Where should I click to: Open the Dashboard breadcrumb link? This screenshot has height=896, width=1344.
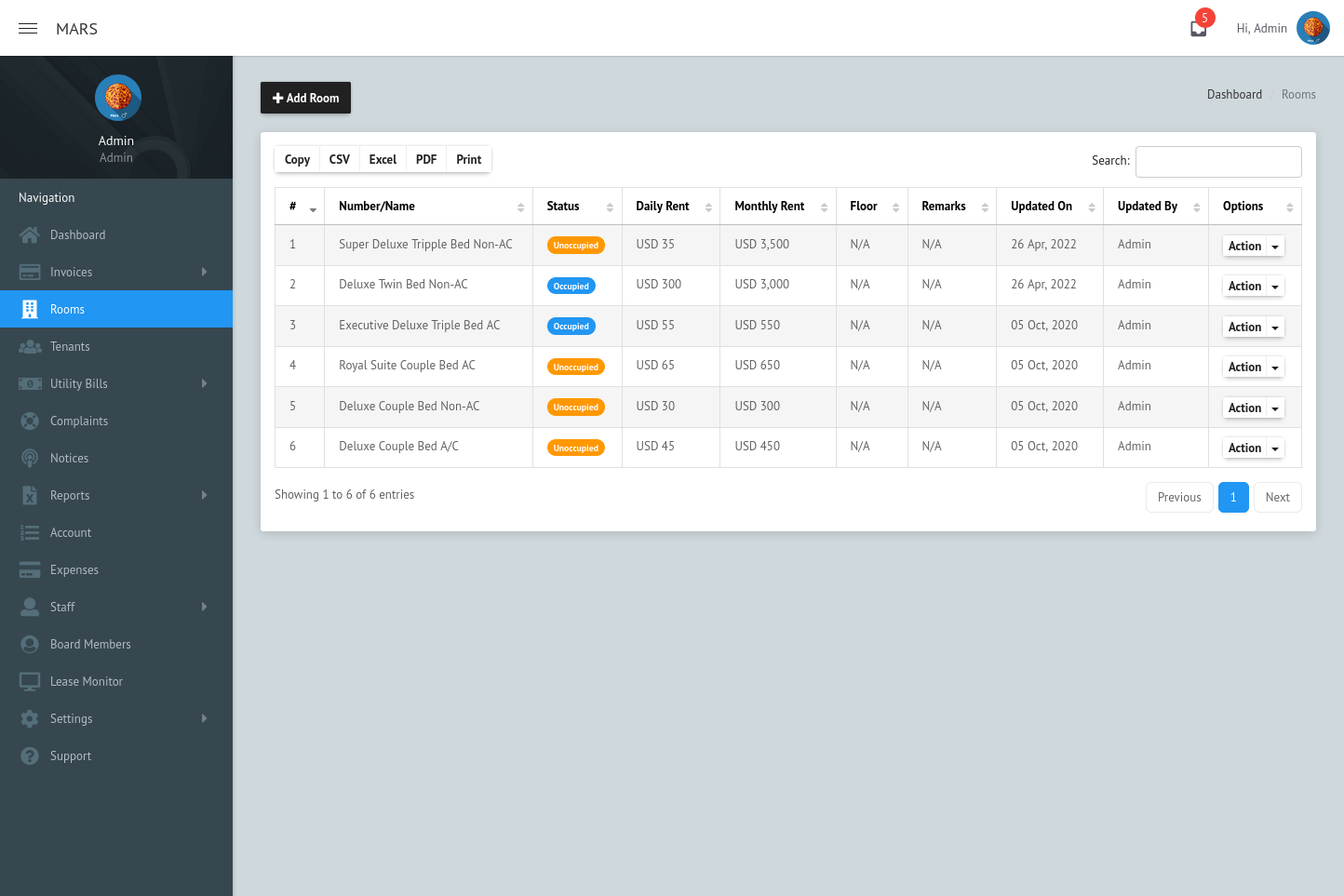coord(1234,94)
